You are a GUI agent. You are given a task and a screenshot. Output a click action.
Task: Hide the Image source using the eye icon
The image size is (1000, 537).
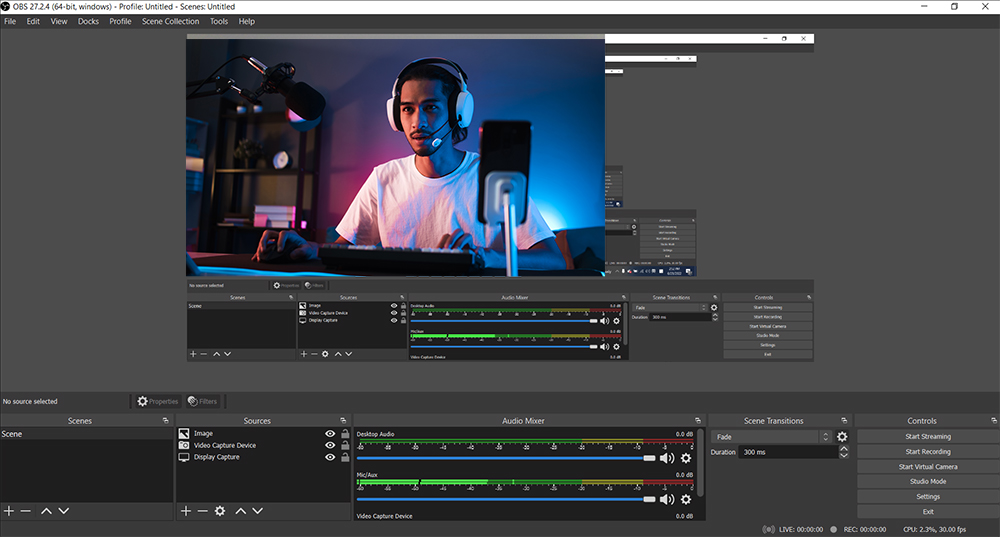point(330,434)
